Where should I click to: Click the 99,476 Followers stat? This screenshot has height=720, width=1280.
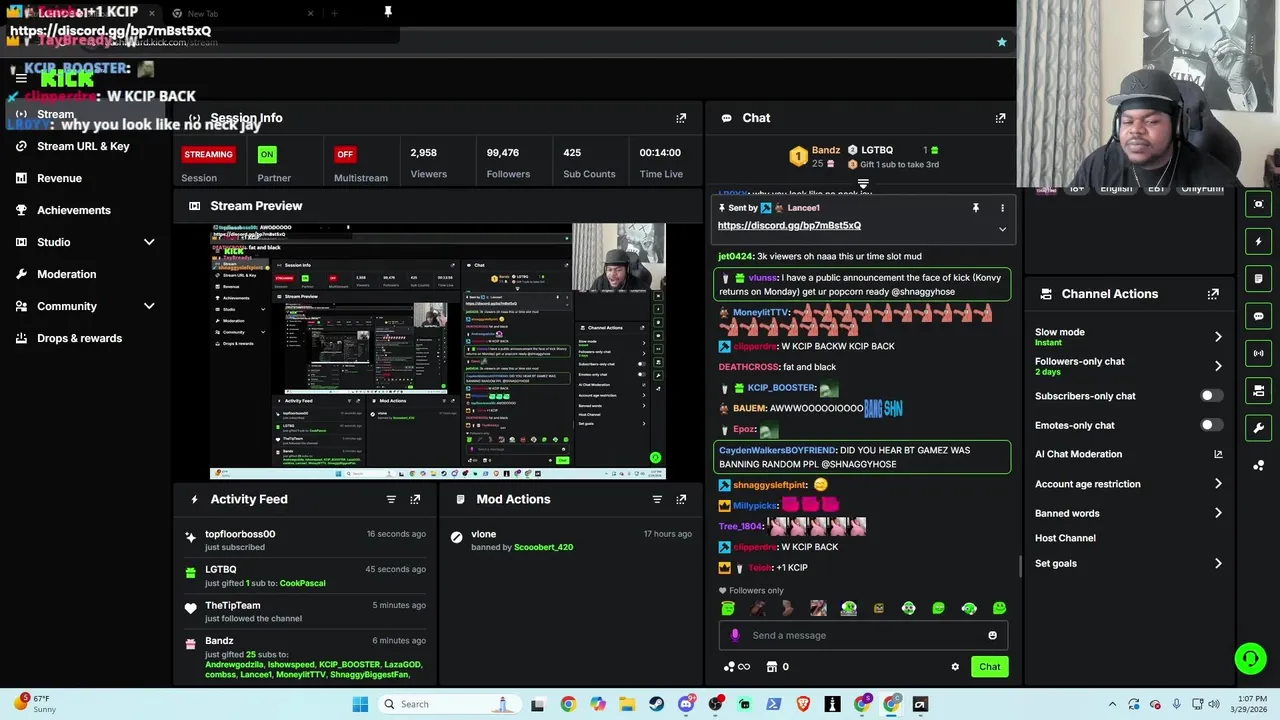click(508, 163)
